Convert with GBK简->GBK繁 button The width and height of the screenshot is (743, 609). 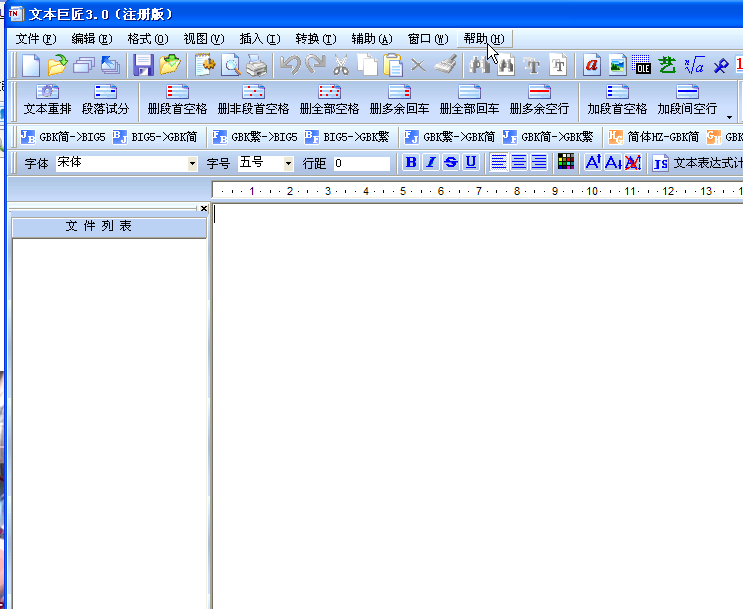click(x=548, y=137)
